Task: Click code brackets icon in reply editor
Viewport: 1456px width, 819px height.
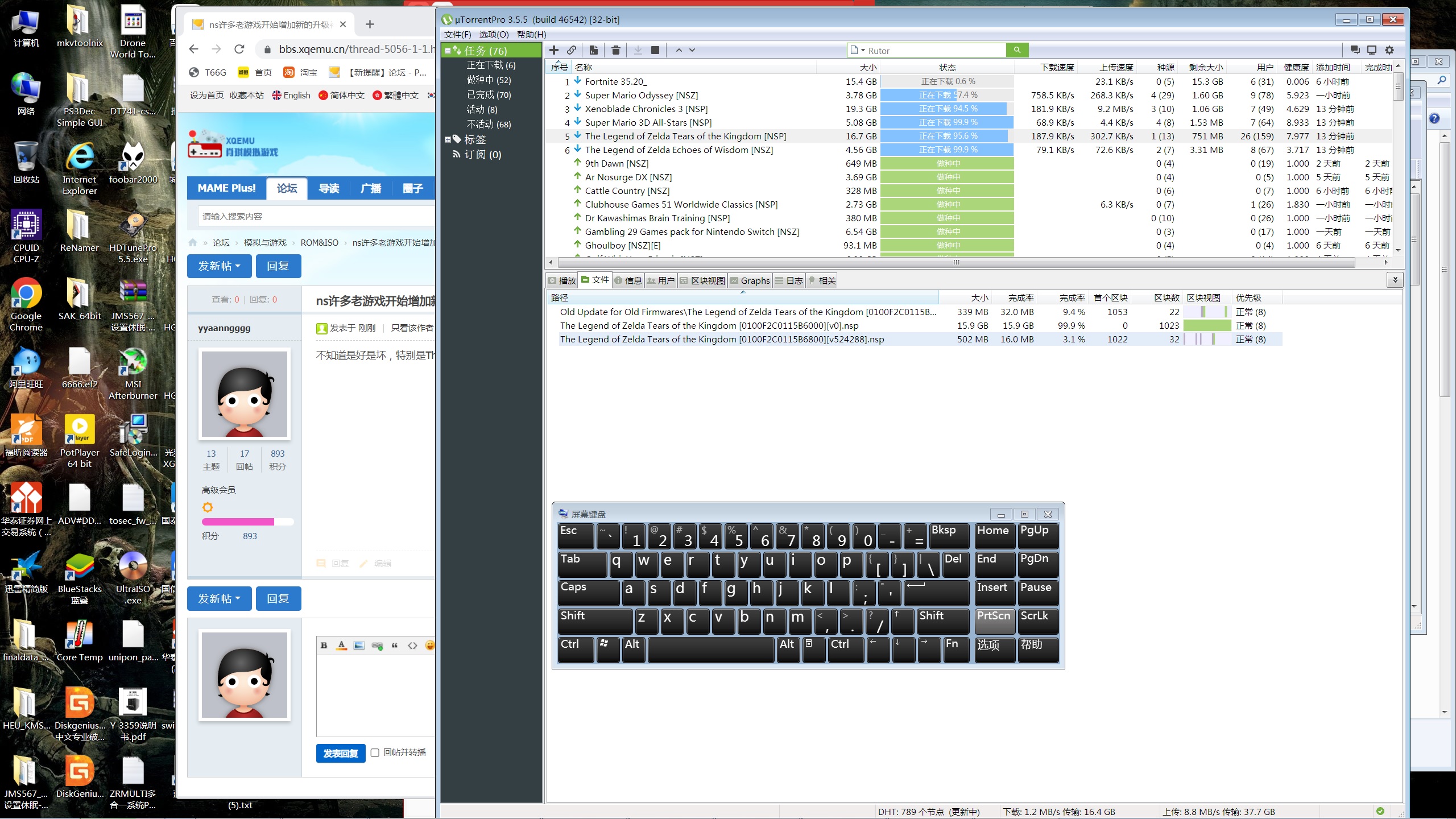Action: 412,645
